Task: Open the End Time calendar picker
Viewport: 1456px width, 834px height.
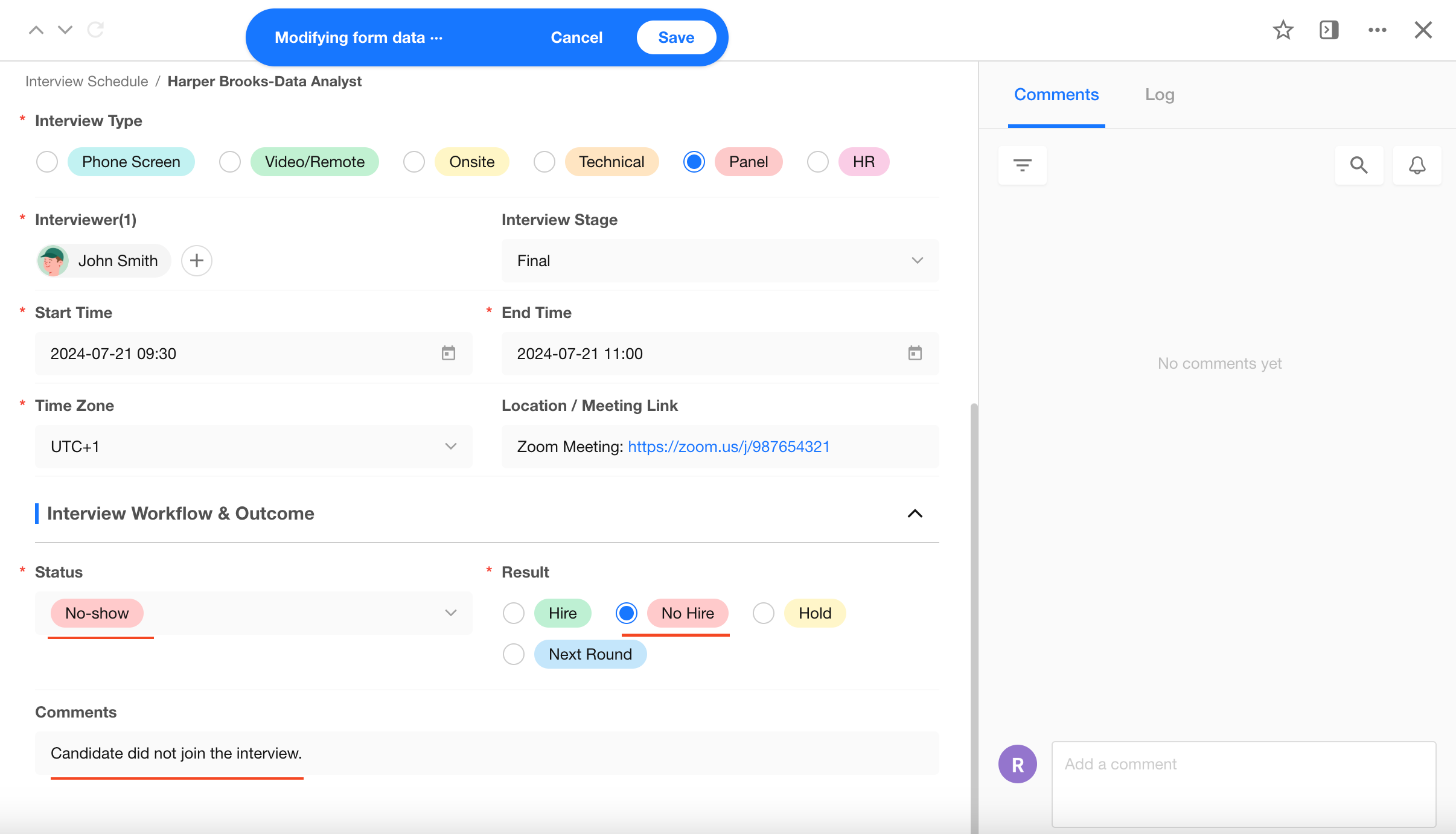Action: (915, 353)
